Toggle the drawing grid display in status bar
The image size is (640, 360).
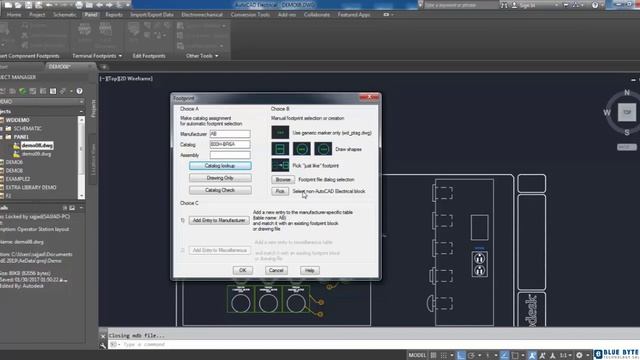[433, 355]
